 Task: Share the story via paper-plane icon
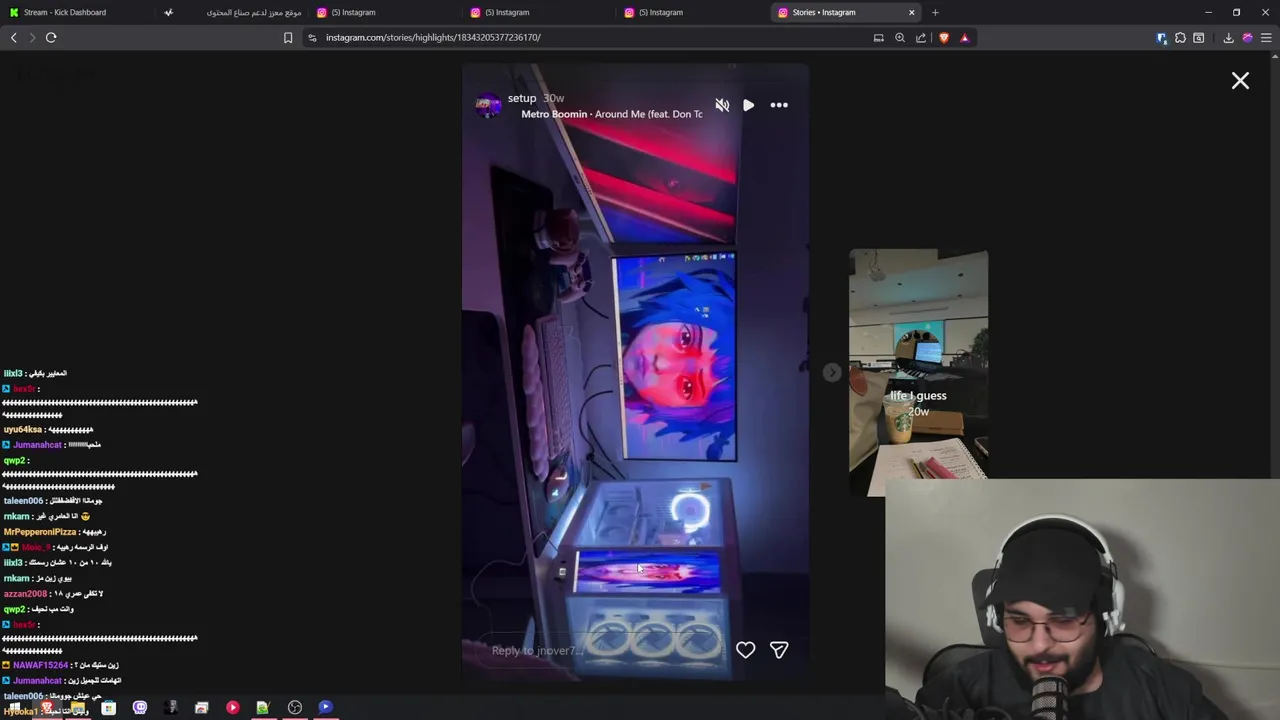click(x=779, y=650)
